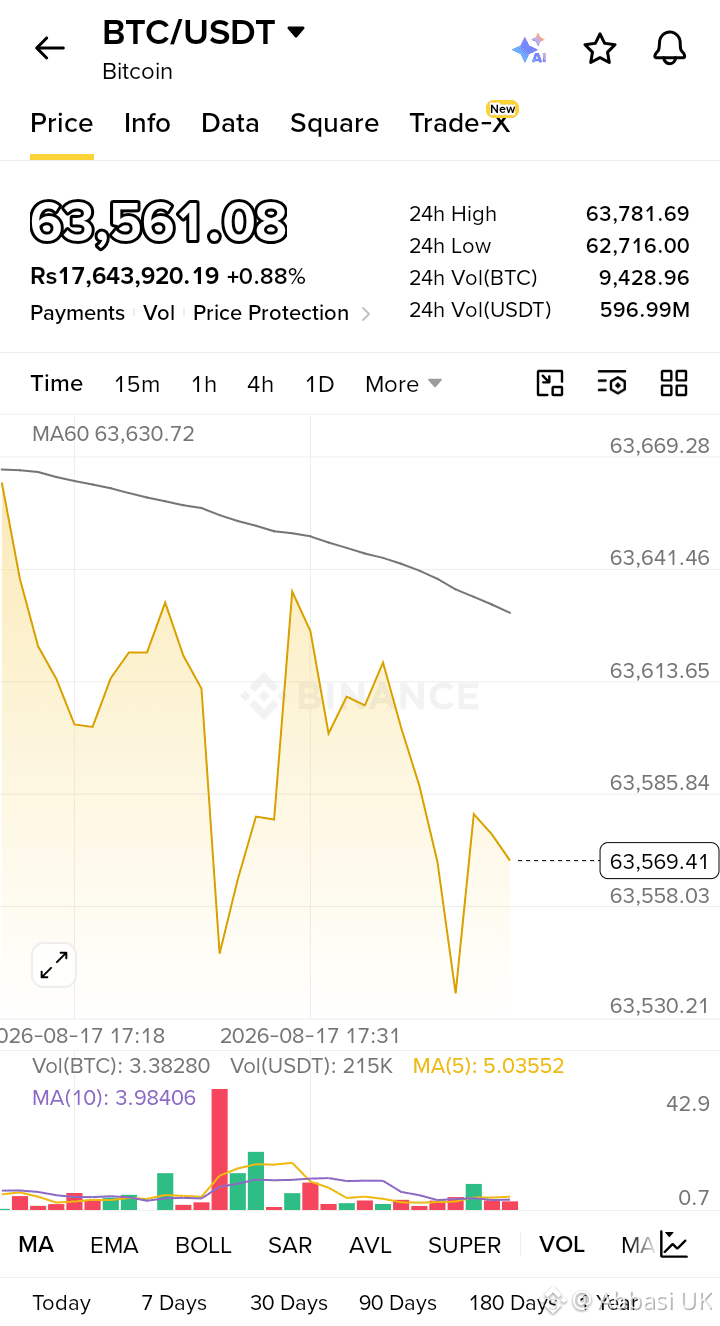Add BTC/USDT to favorites with star icon
The height and width of the screenshot is (1326, 720).
pyautogui.click(x=599, y=48)
